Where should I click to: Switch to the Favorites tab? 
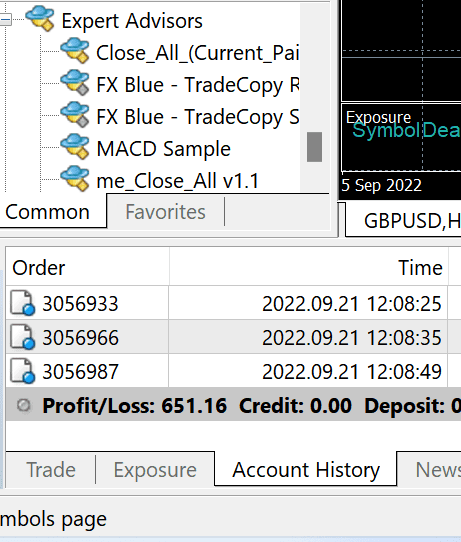click(x=166, y=212)
